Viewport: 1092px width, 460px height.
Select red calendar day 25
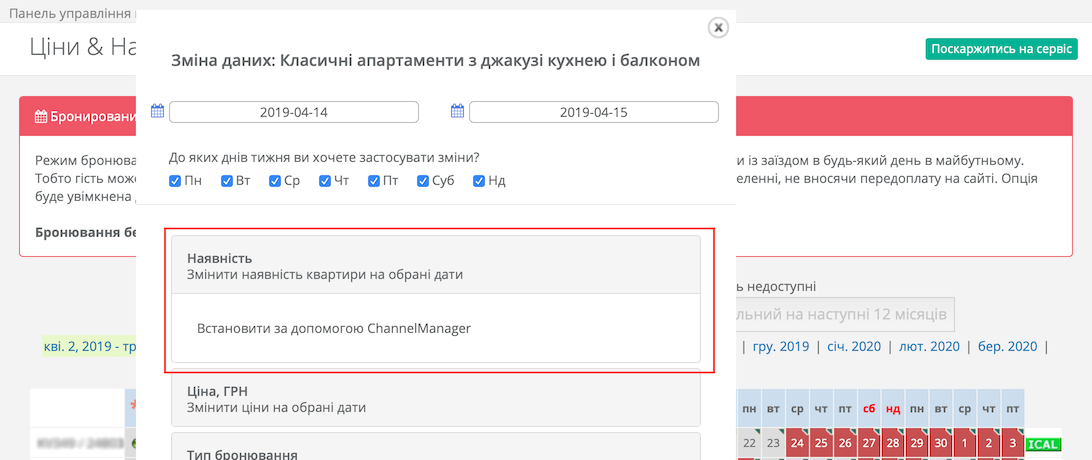click(821, 443)
